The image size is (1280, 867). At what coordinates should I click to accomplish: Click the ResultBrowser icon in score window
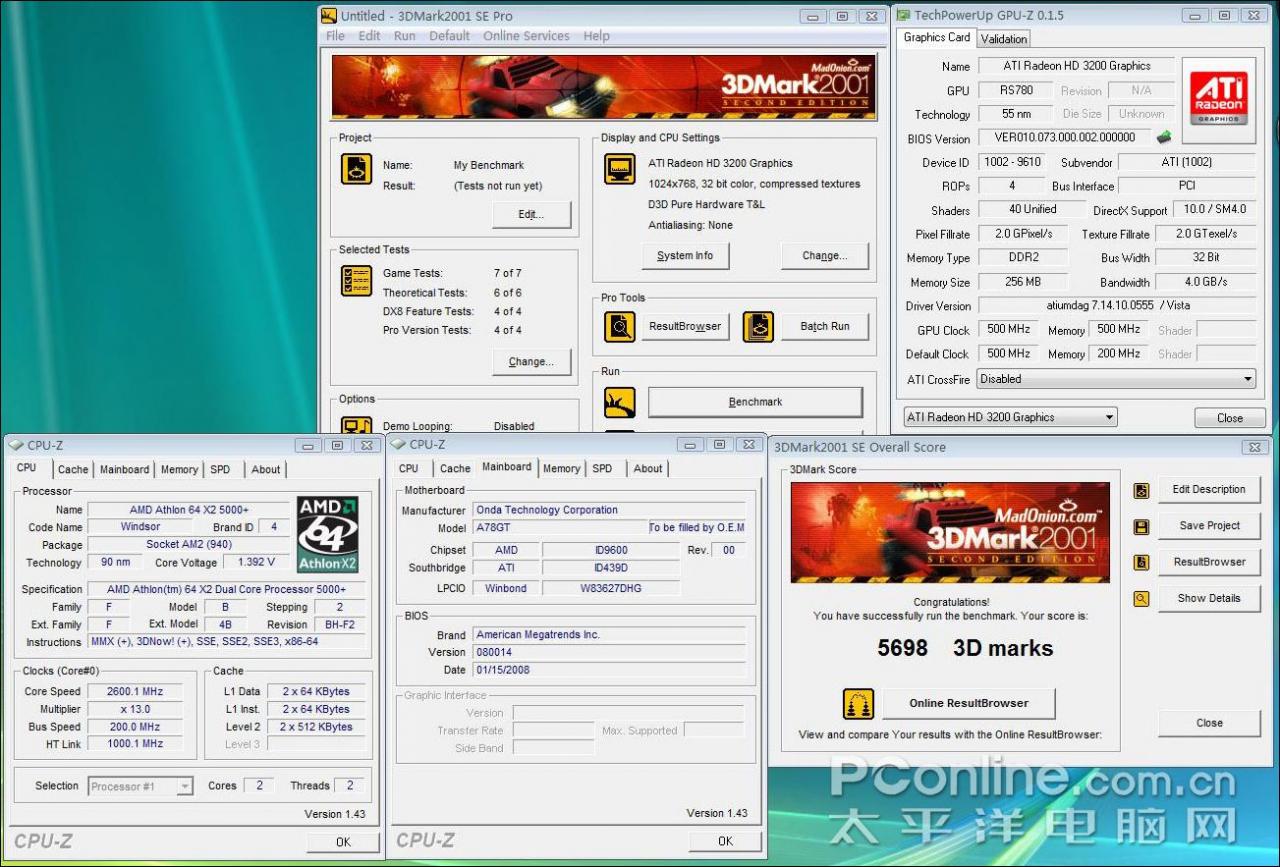(1141, 563)
